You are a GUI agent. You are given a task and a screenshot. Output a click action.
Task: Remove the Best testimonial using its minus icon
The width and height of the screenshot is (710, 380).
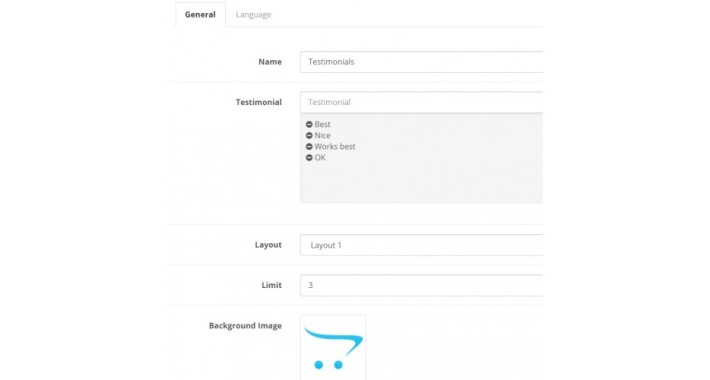coord(309,124)
